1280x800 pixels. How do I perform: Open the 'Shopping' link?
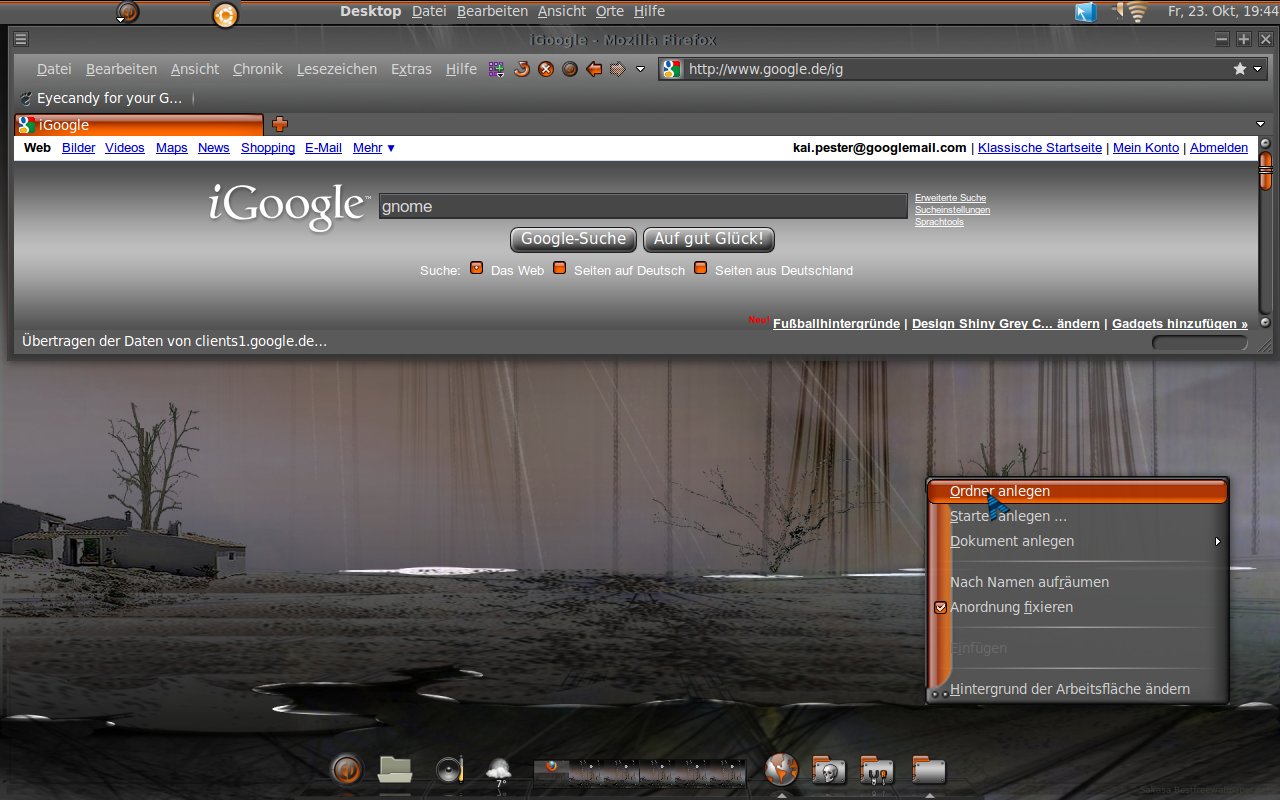tap(268, 147)
